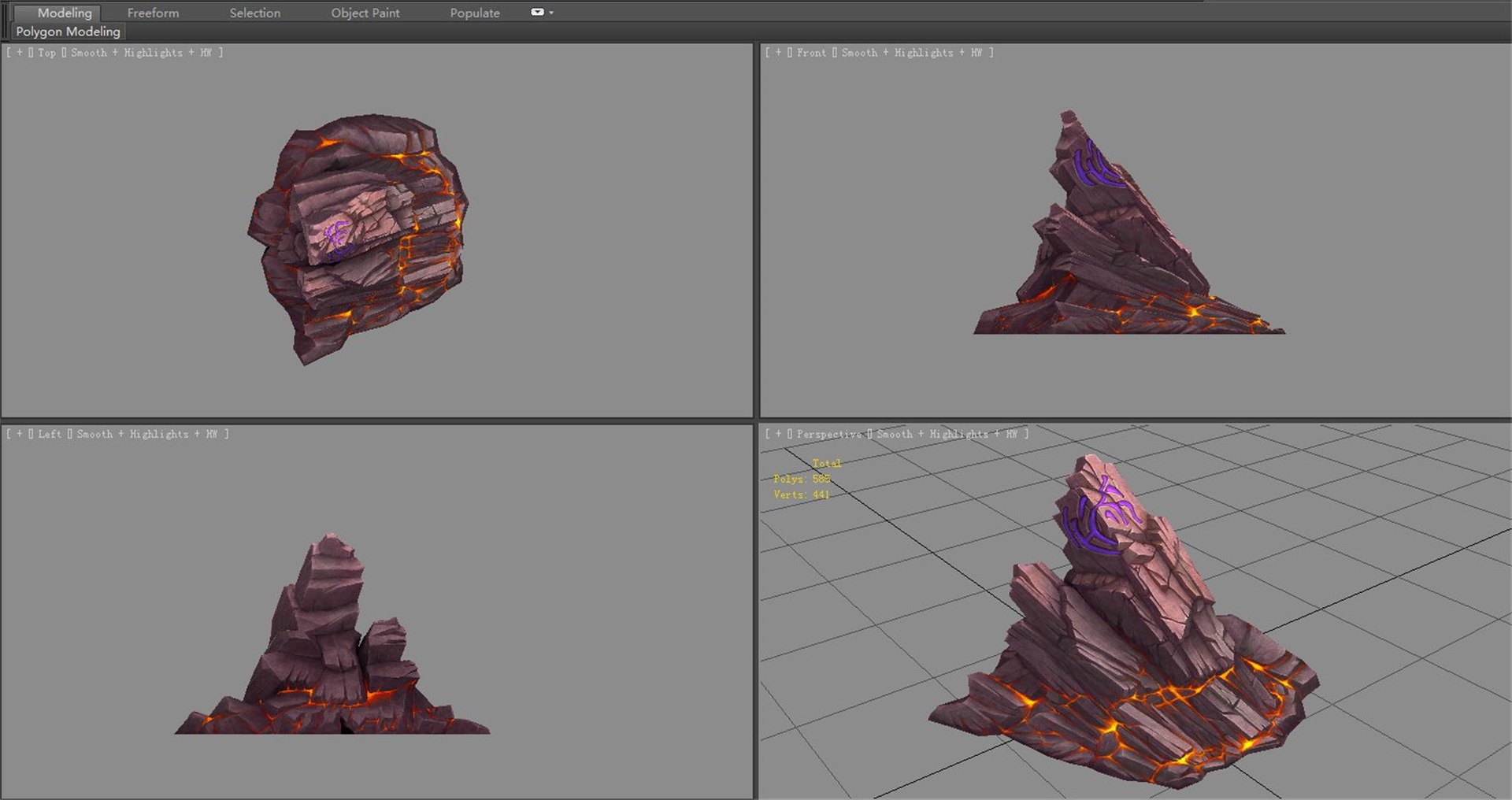The height and width of the screenshot is (800, 1512).
Task: Click the Total statistics heading
Action: 827,463
